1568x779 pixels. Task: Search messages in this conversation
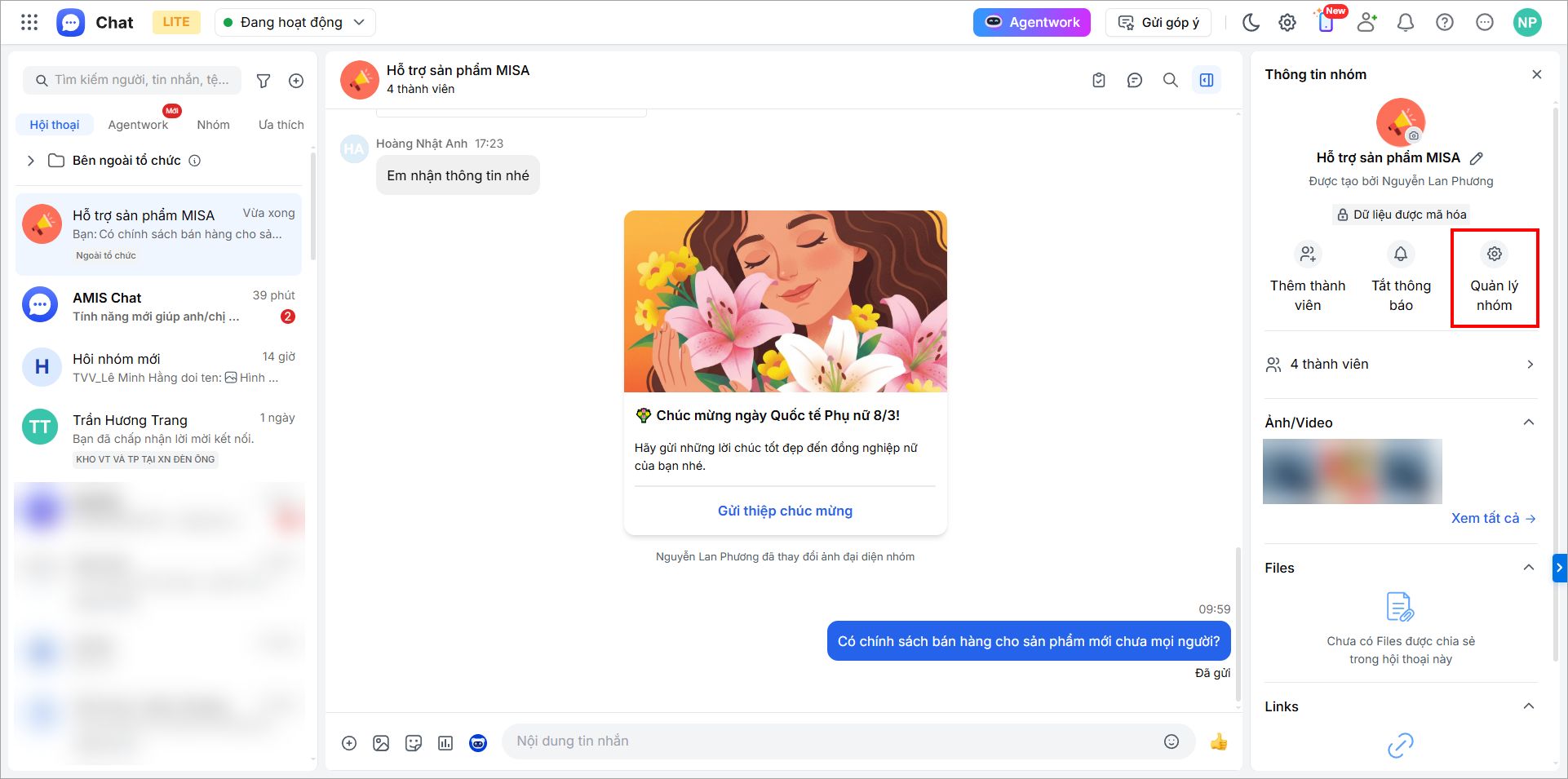(1171, 80)
